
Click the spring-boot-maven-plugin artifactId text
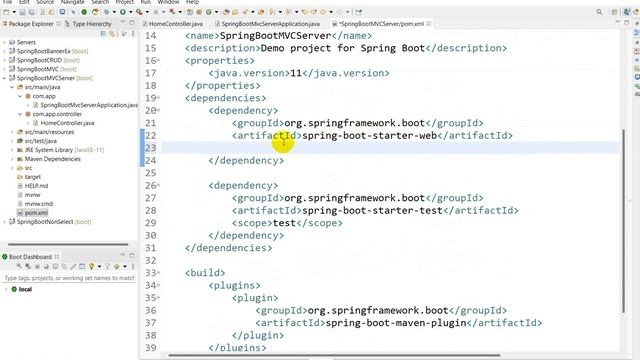[396, 323]
